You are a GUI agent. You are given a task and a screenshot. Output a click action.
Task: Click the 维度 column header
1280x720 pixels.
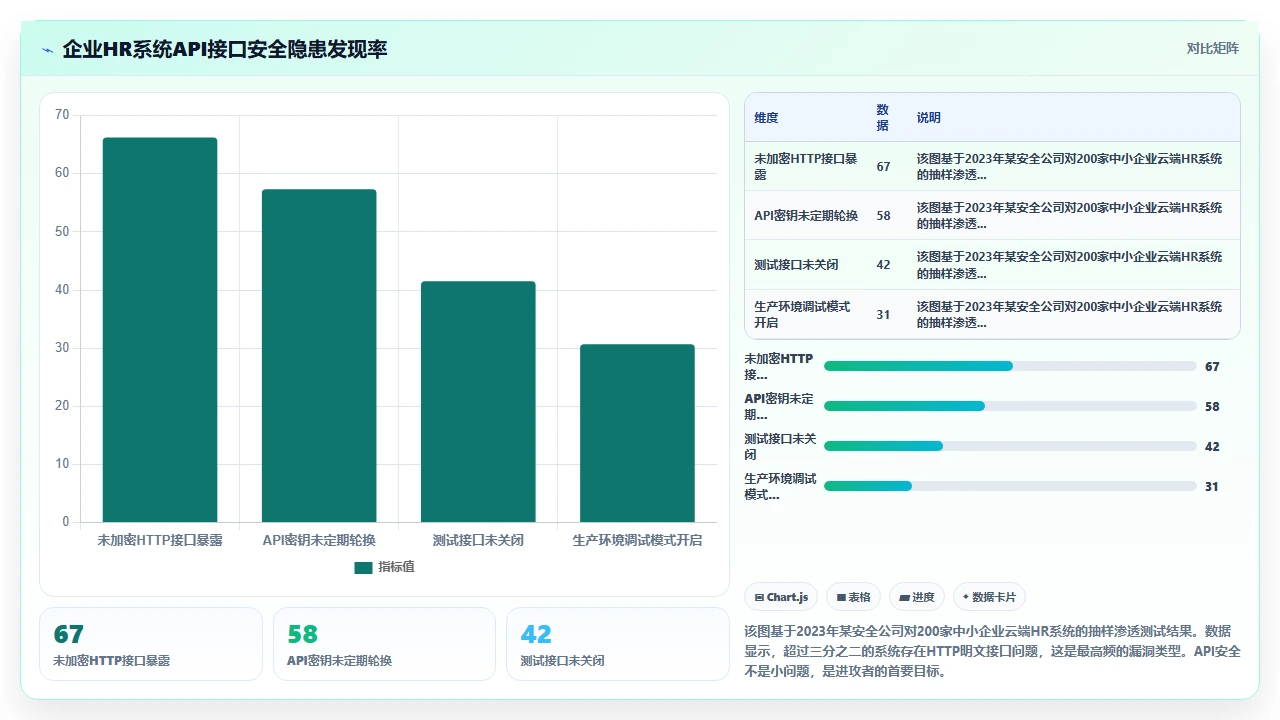click(x=766, y=118)
